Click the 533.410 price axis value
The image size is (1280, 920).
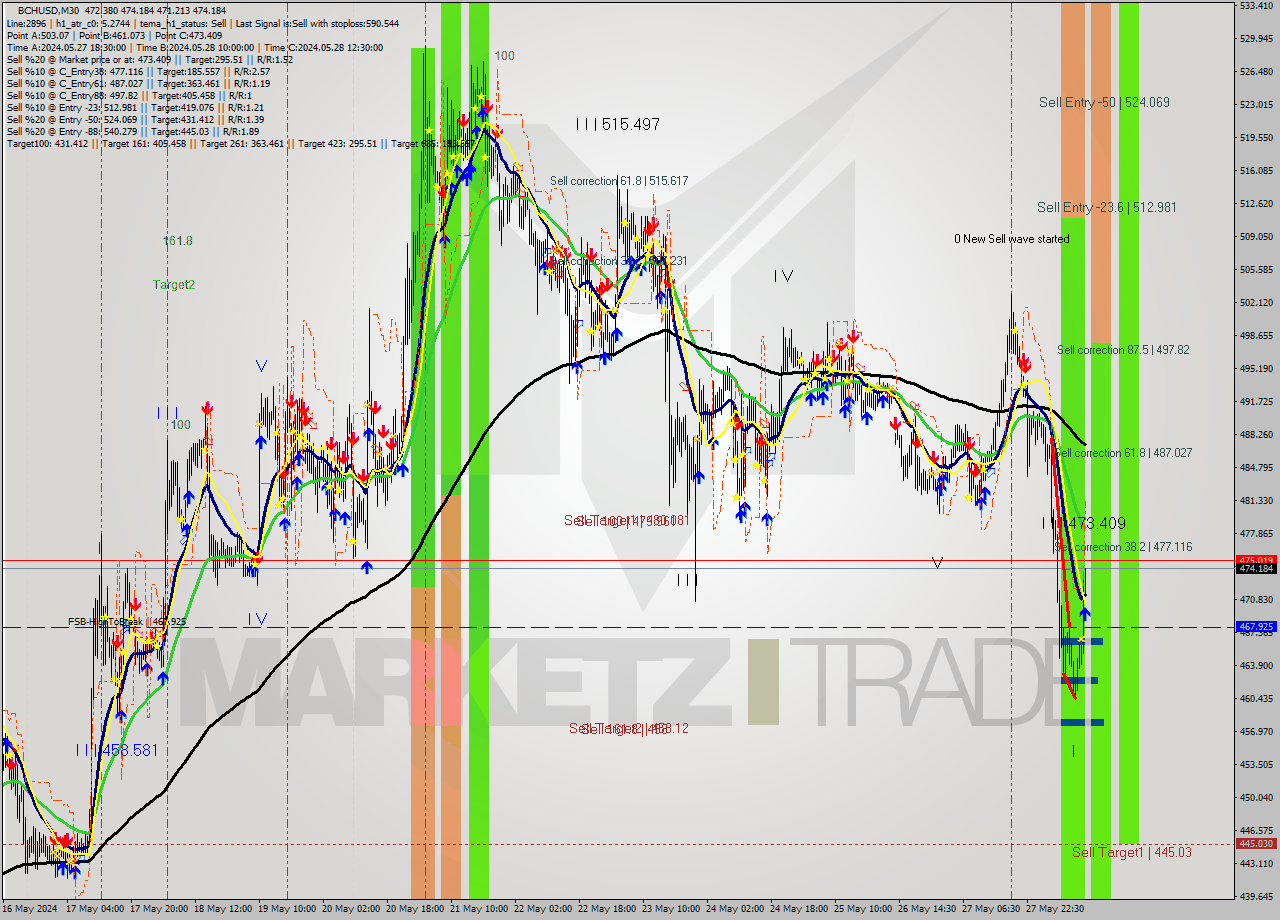click(1257, 6)
